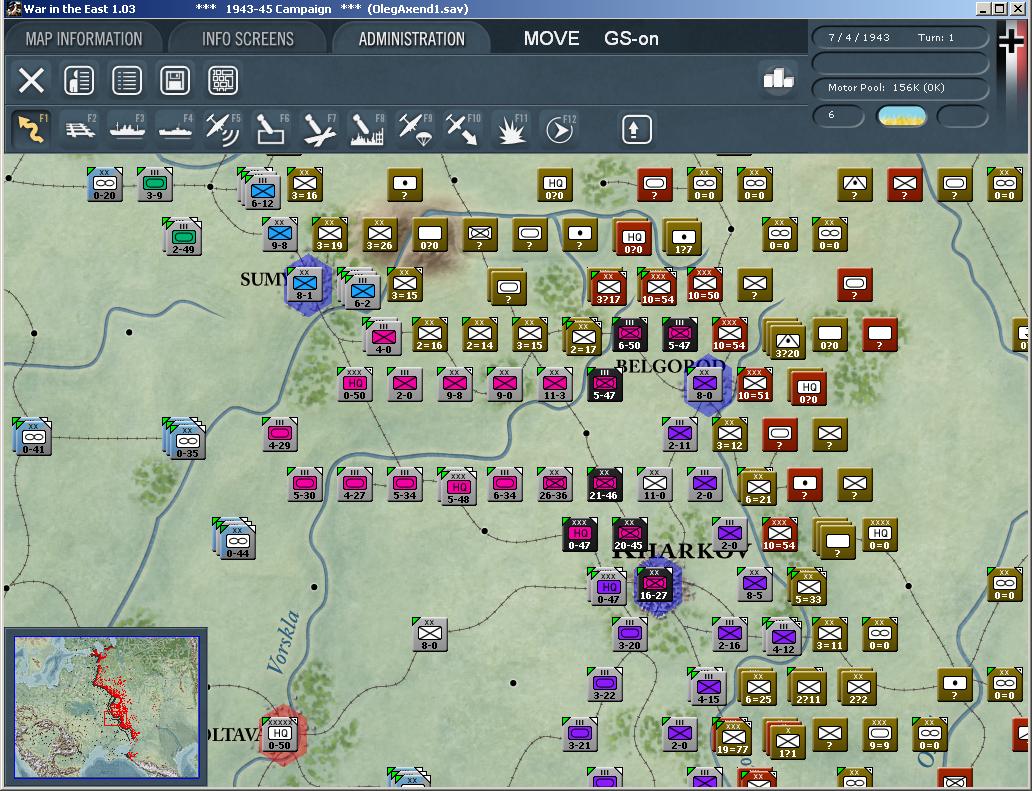Image resolution: width=1032 pixels, height=791 pixels.
Task: Click End Turn arrow (F12)
Action: (559, 128)
